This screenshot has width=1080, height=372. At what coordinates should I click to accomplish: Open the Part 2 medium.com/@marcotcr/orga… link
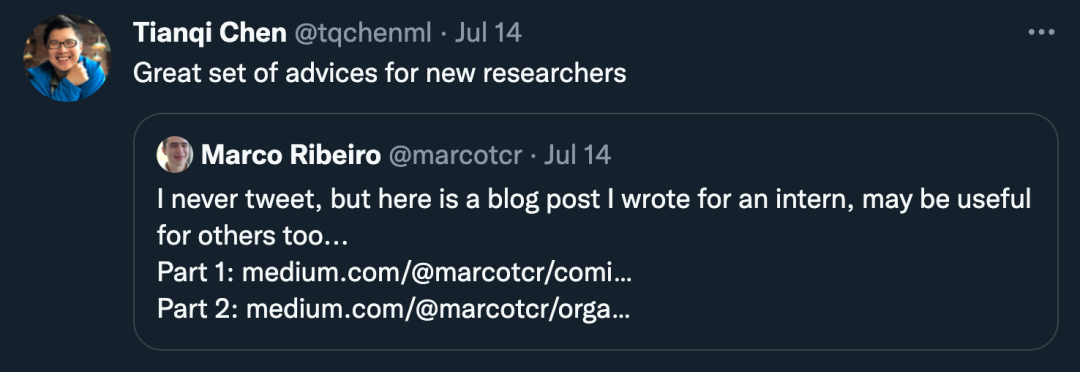[437, 310]
